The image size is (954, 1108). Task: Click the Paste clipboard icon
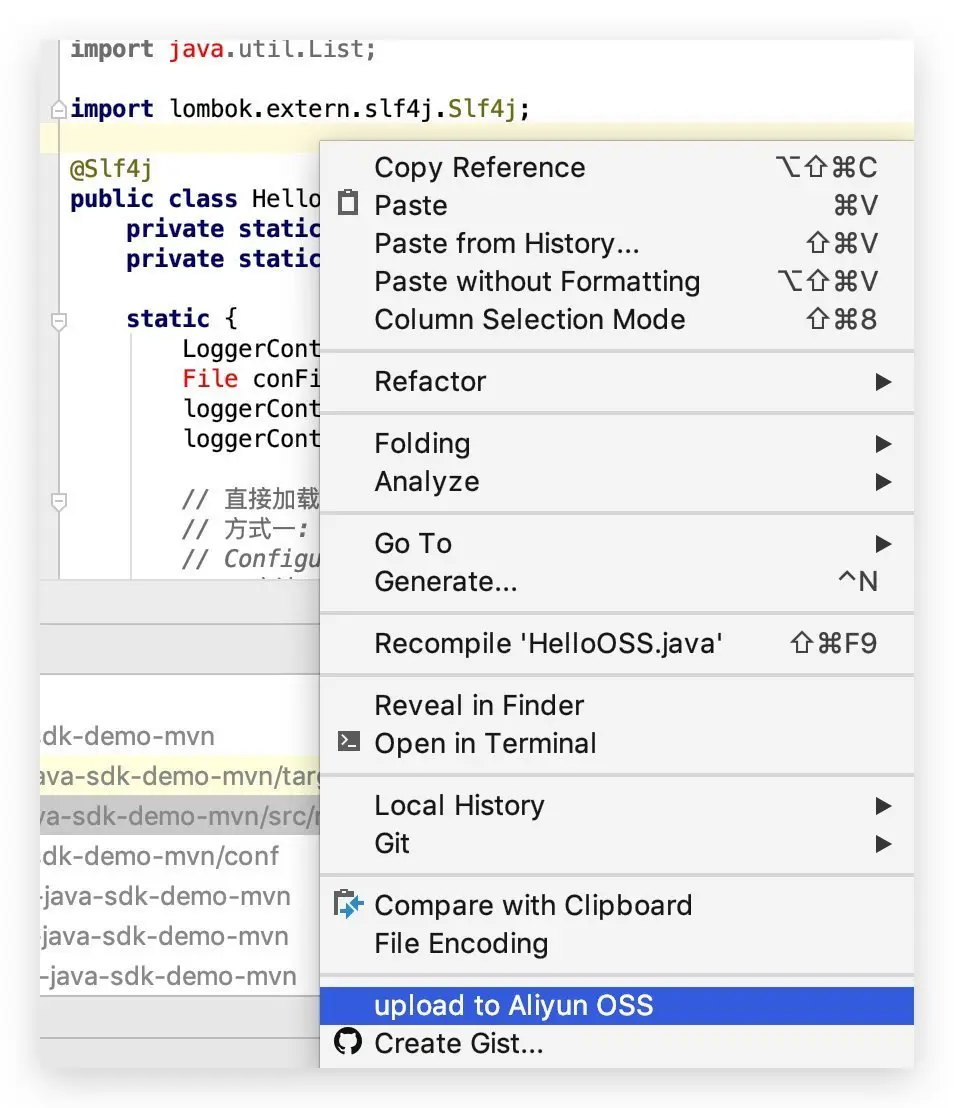(x=347, y=205)
